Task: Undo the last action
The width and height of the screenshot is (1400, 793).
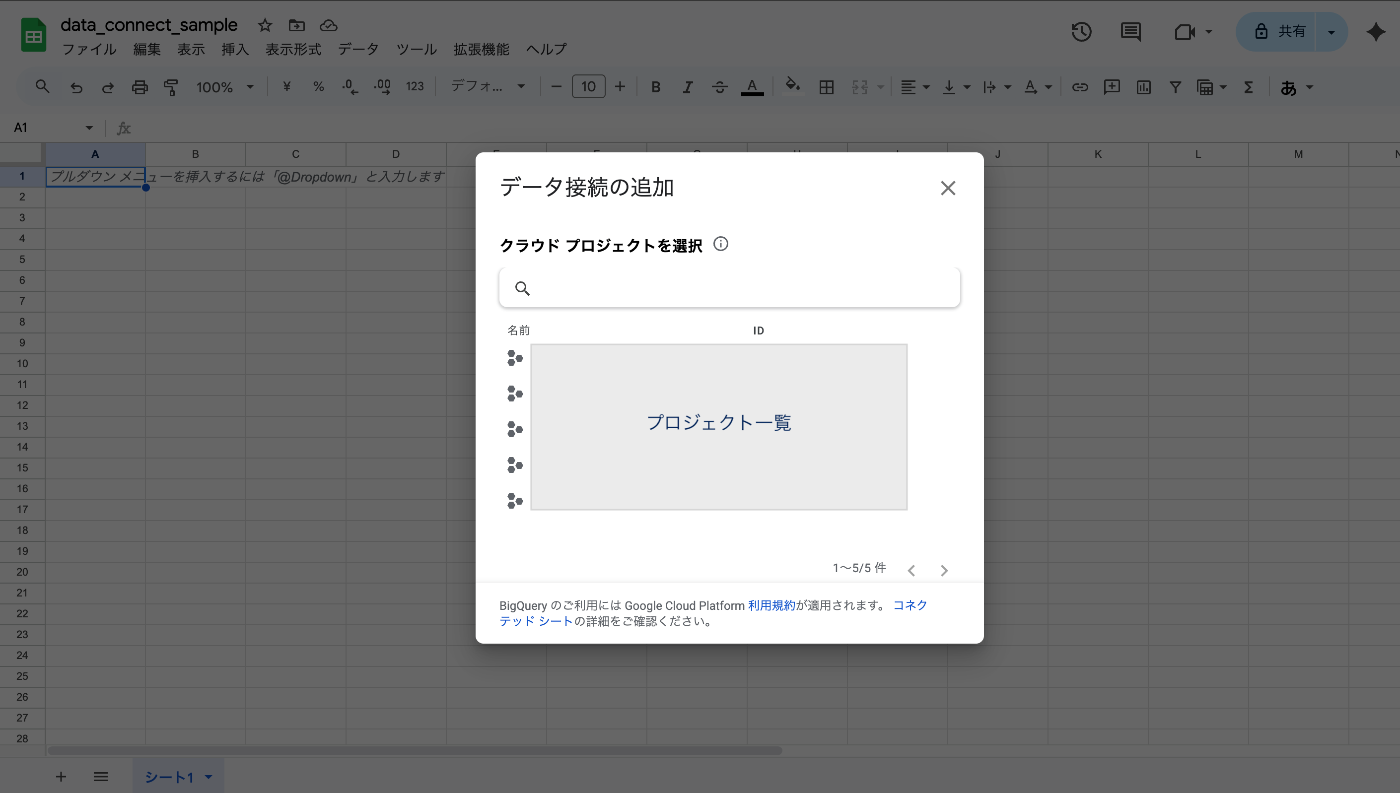Action: pos(76,87)
